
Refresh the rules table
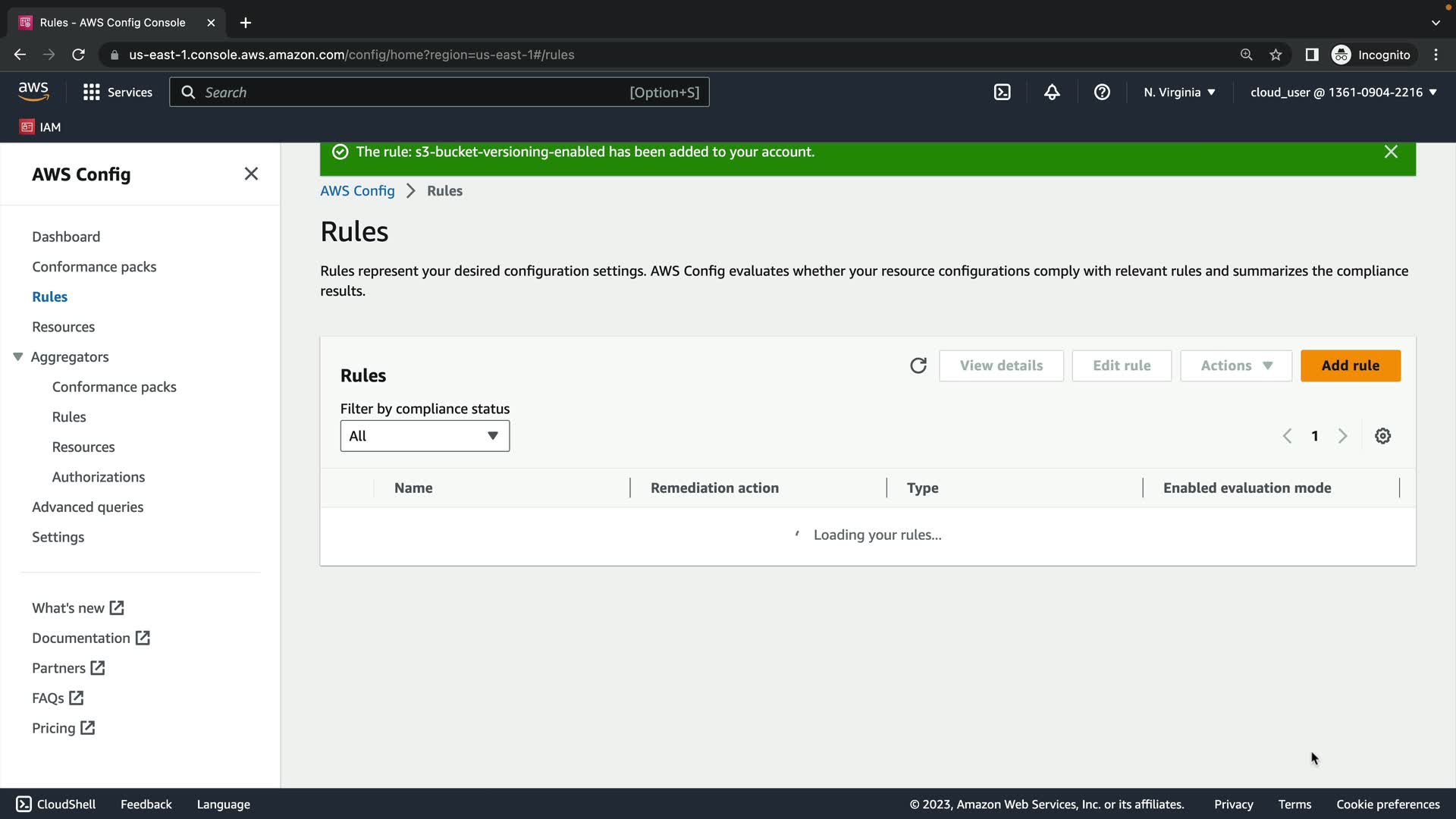[x=918, y=366]
